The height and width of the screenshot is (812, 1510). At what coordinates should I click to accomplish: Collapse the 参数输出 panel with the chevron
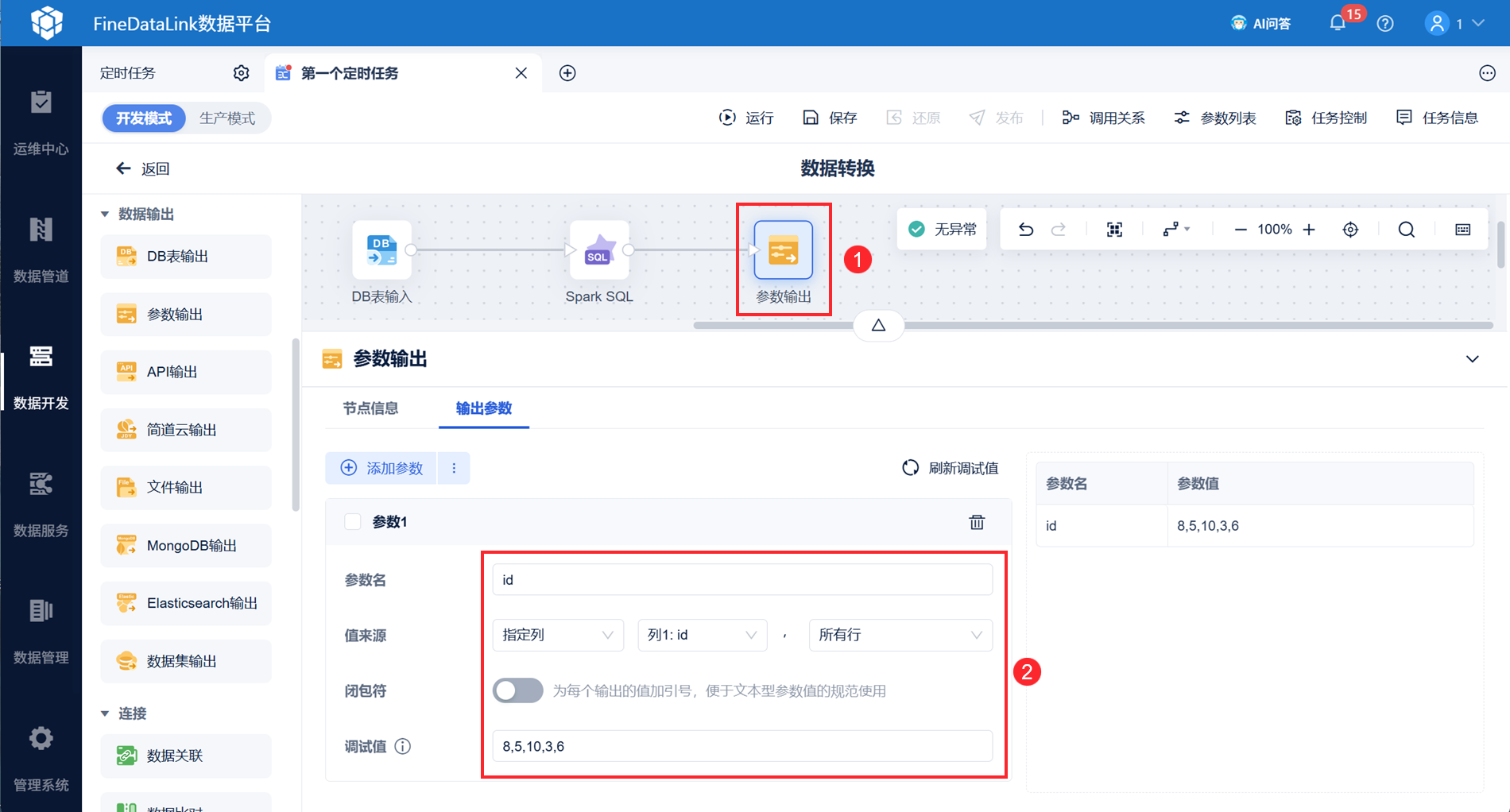click(x=1473, y=359)
